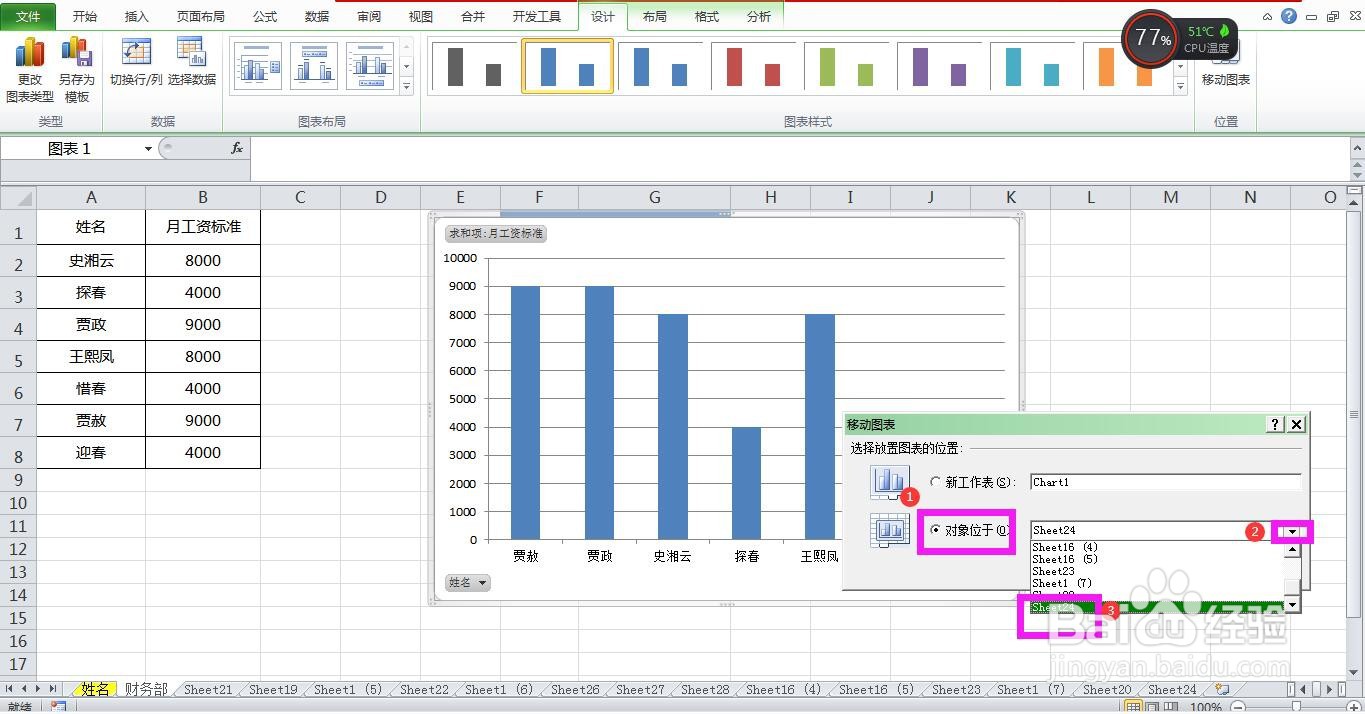Go to last sheet tab navigation arrow
The height and width of the screenshot is (714, 1365).
point(53,689)
